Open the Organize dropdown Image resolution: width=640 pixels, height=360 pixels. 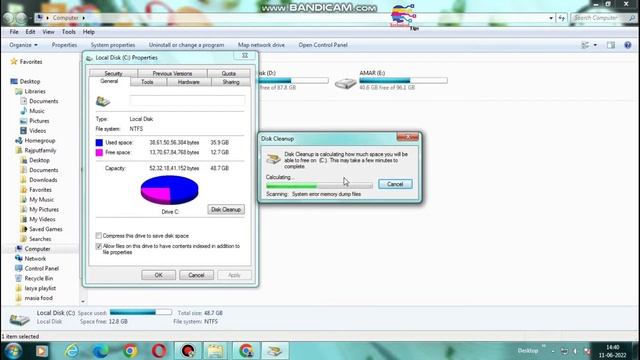pos(23,45)
